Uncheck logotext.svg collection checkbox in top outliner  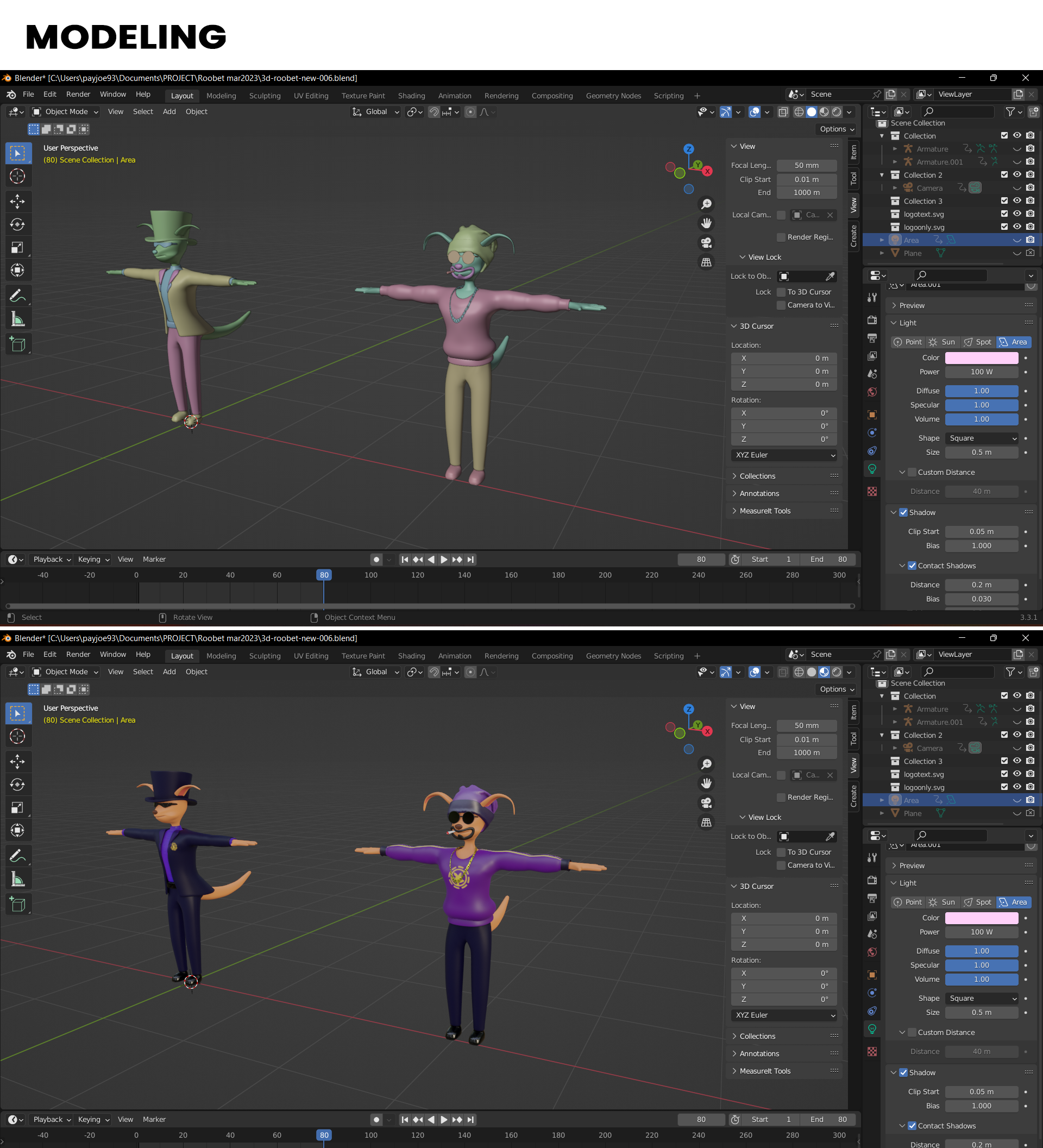tap(1004, 214)
